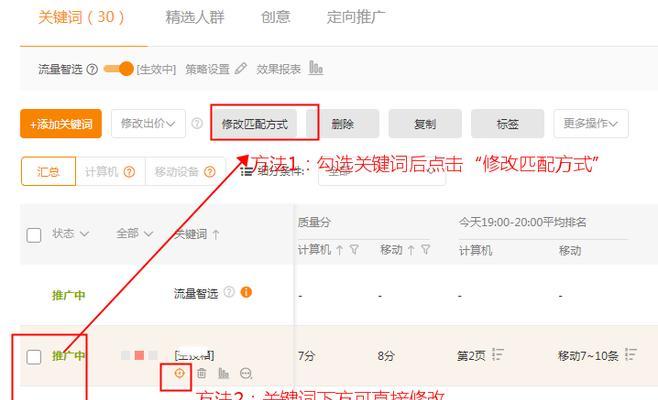Click 7分 quality score cell

click(x=306, y=356)
